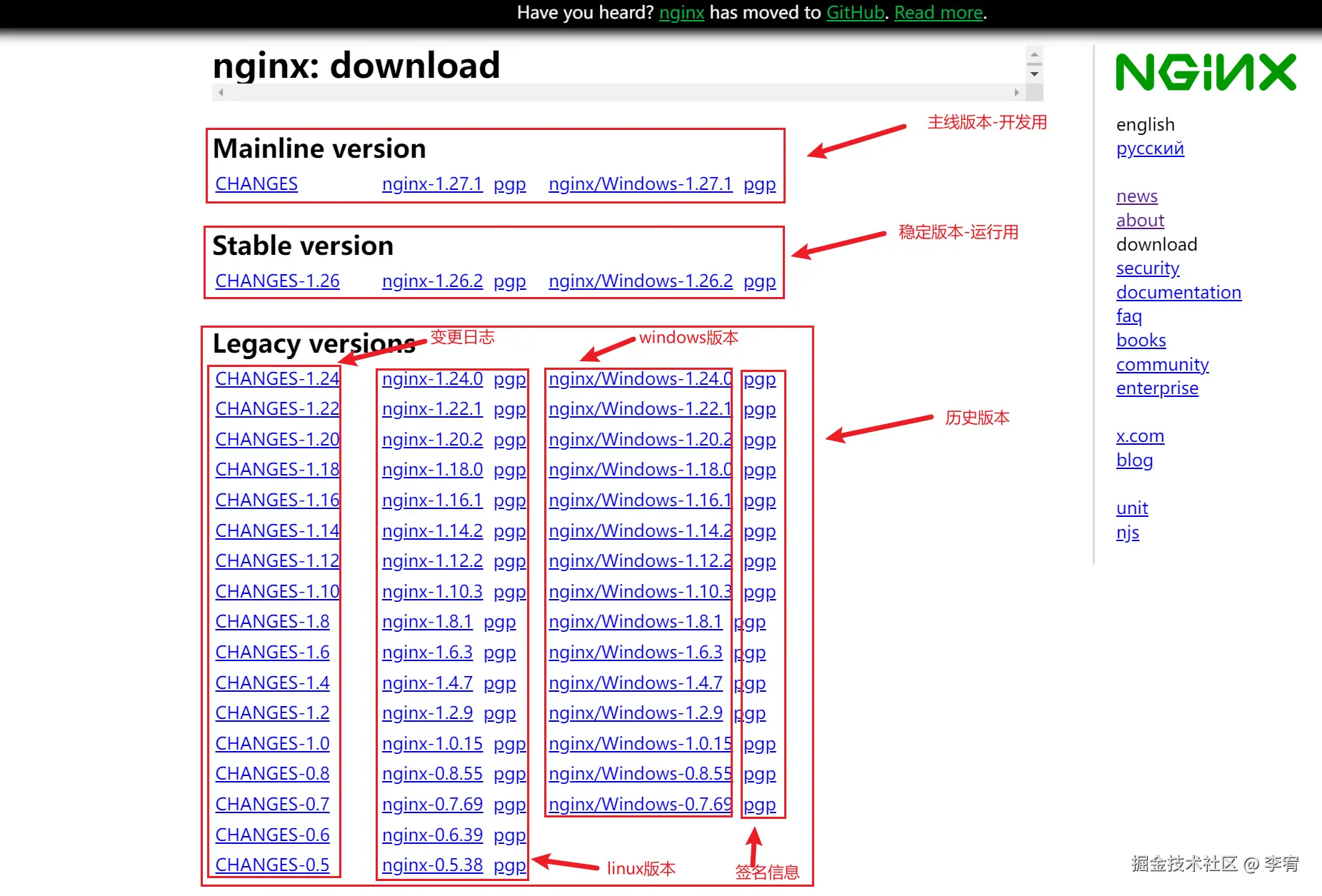This screenshot has width=1322, height=896.
Task: Open pgp signature next to nginx-1.26.2
Action: coord(510,281)
